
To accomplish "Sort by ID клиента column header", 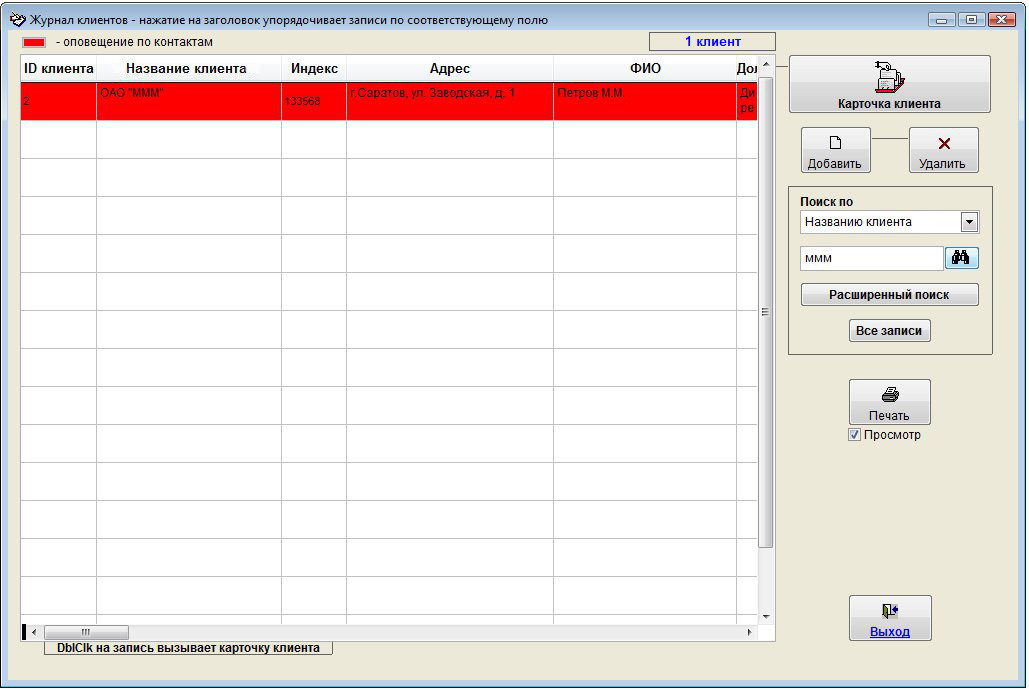I will click(x=58, y=68).
